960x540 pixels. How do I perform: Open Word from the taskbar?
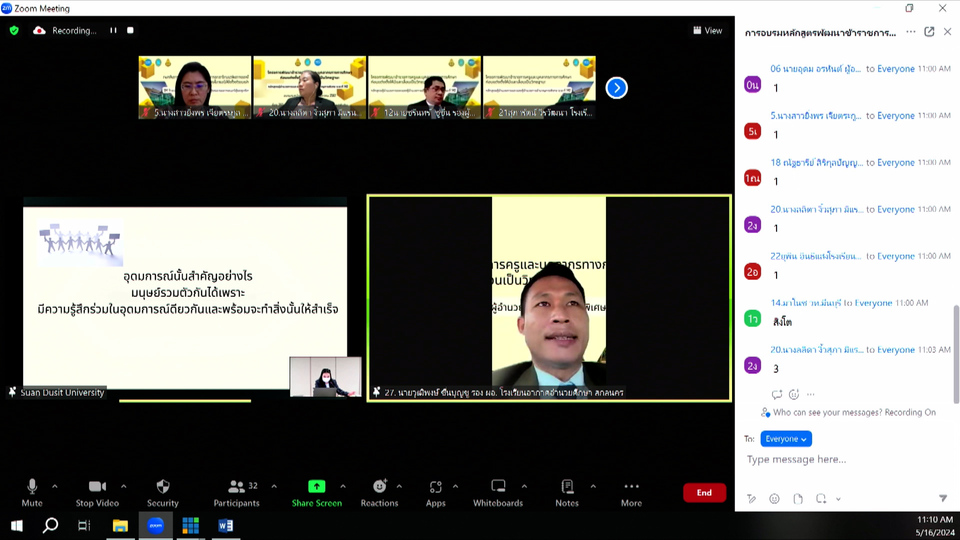[x=225, y=525]
